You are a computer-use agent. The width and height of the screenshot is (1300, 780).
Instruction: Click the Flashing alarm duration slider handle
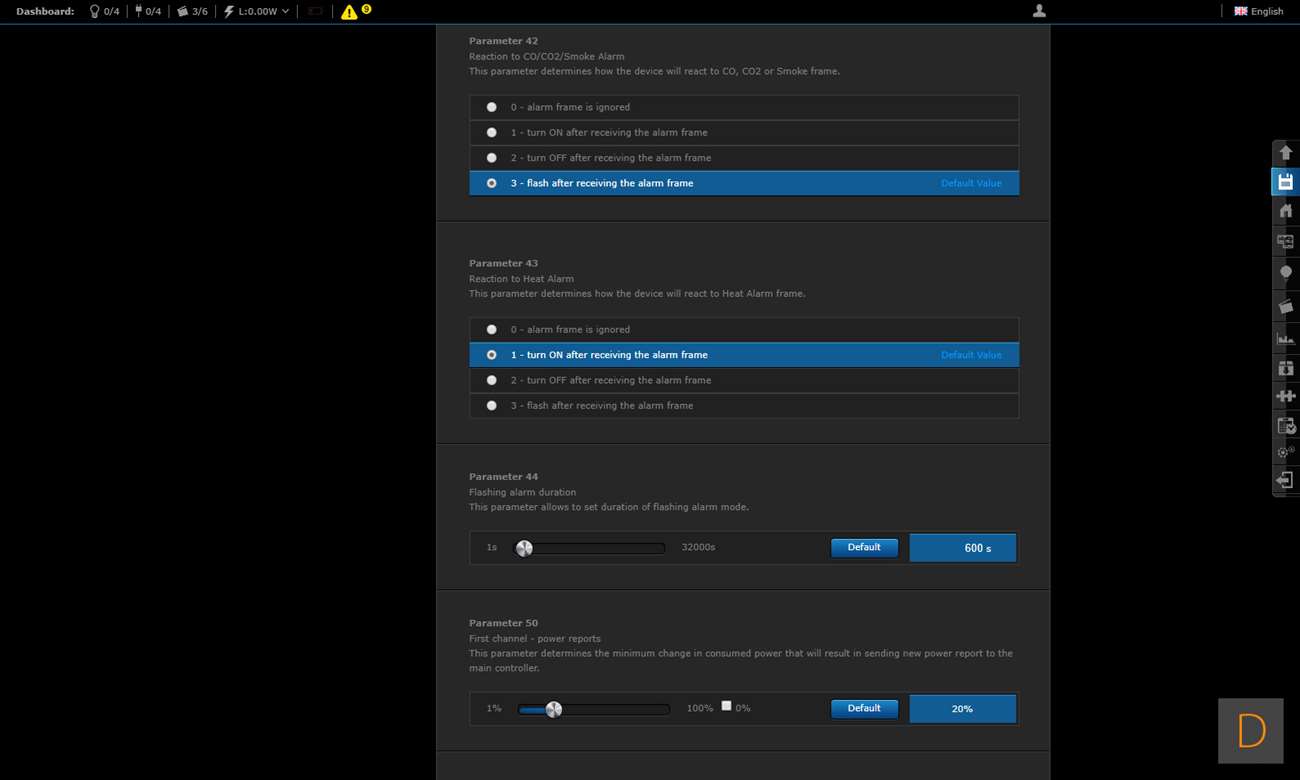[x=524, y=548]
